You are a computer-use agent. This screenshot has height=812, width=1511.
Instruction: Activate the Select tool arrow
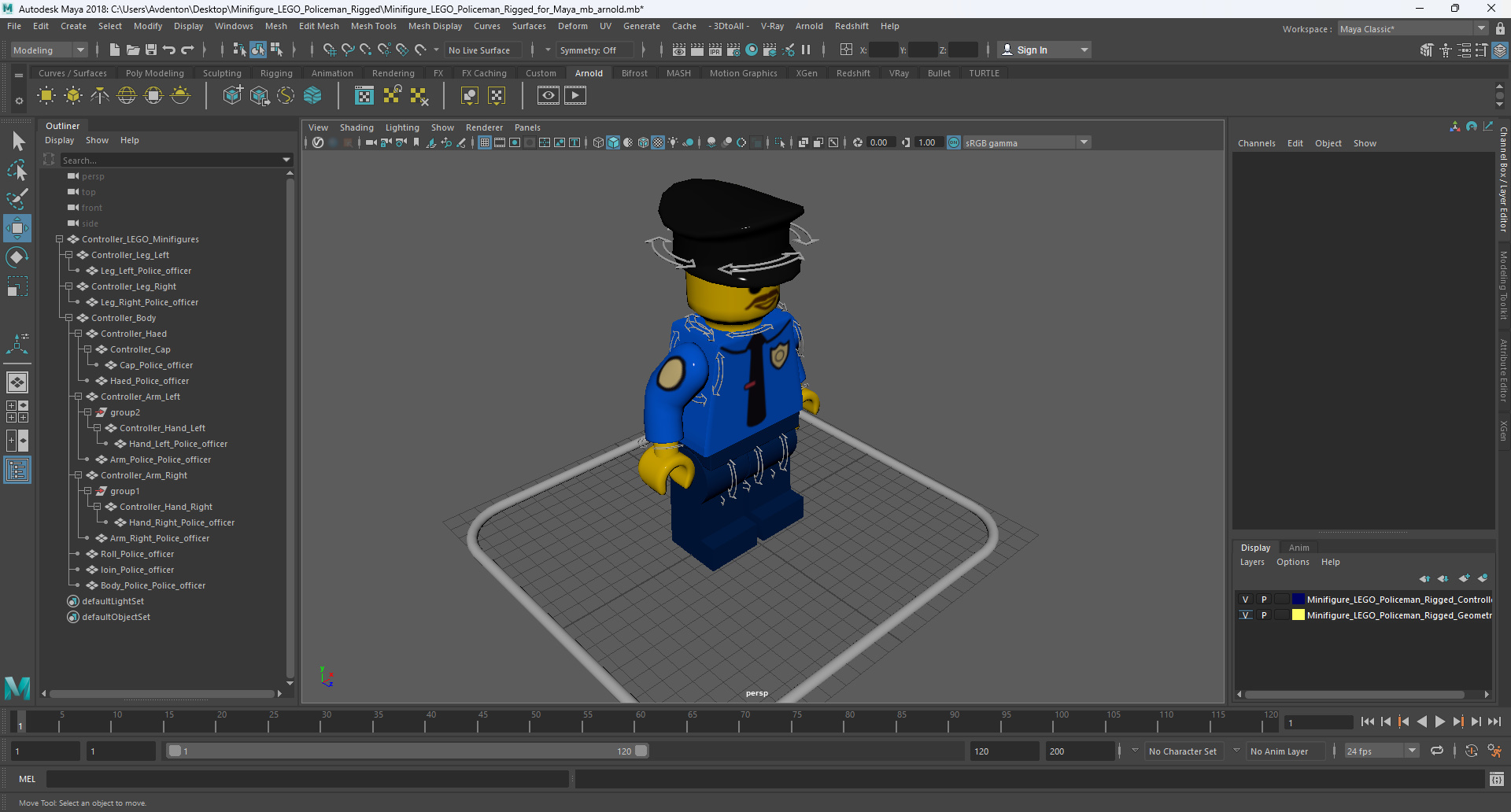click(17, 142)
